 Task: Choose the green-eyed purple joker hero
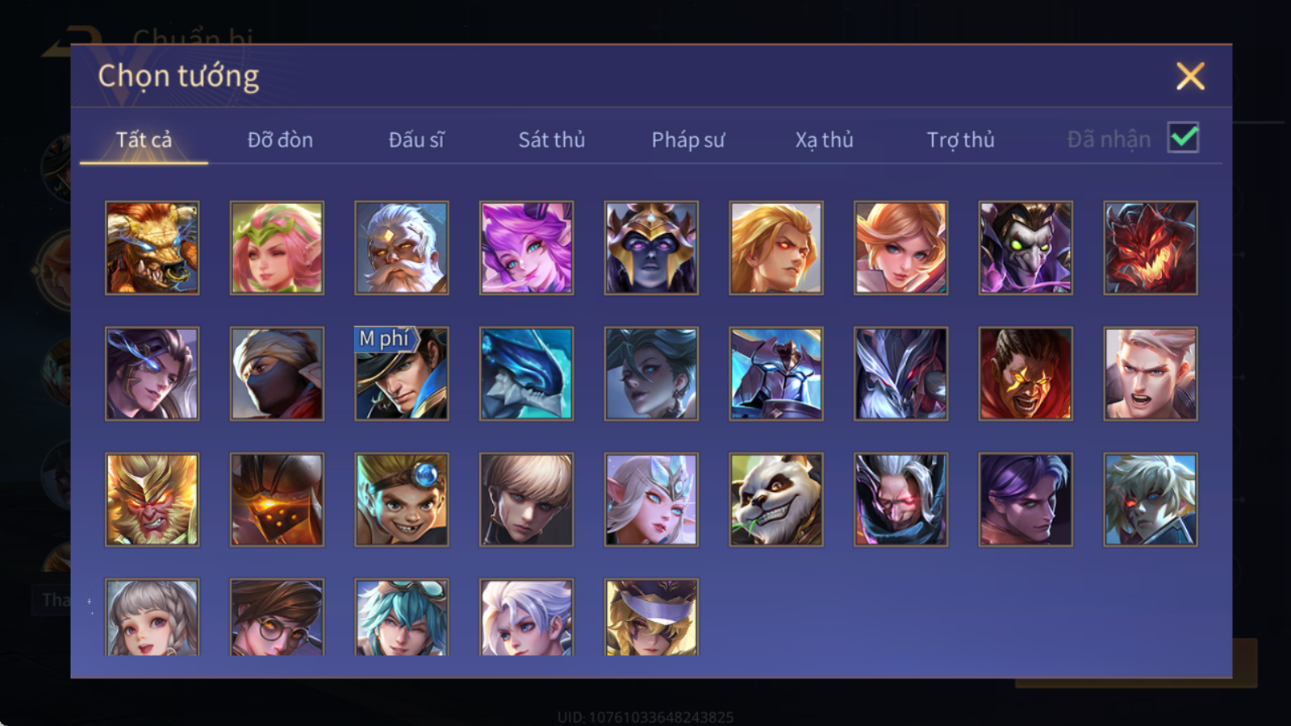coord(1025,248)
